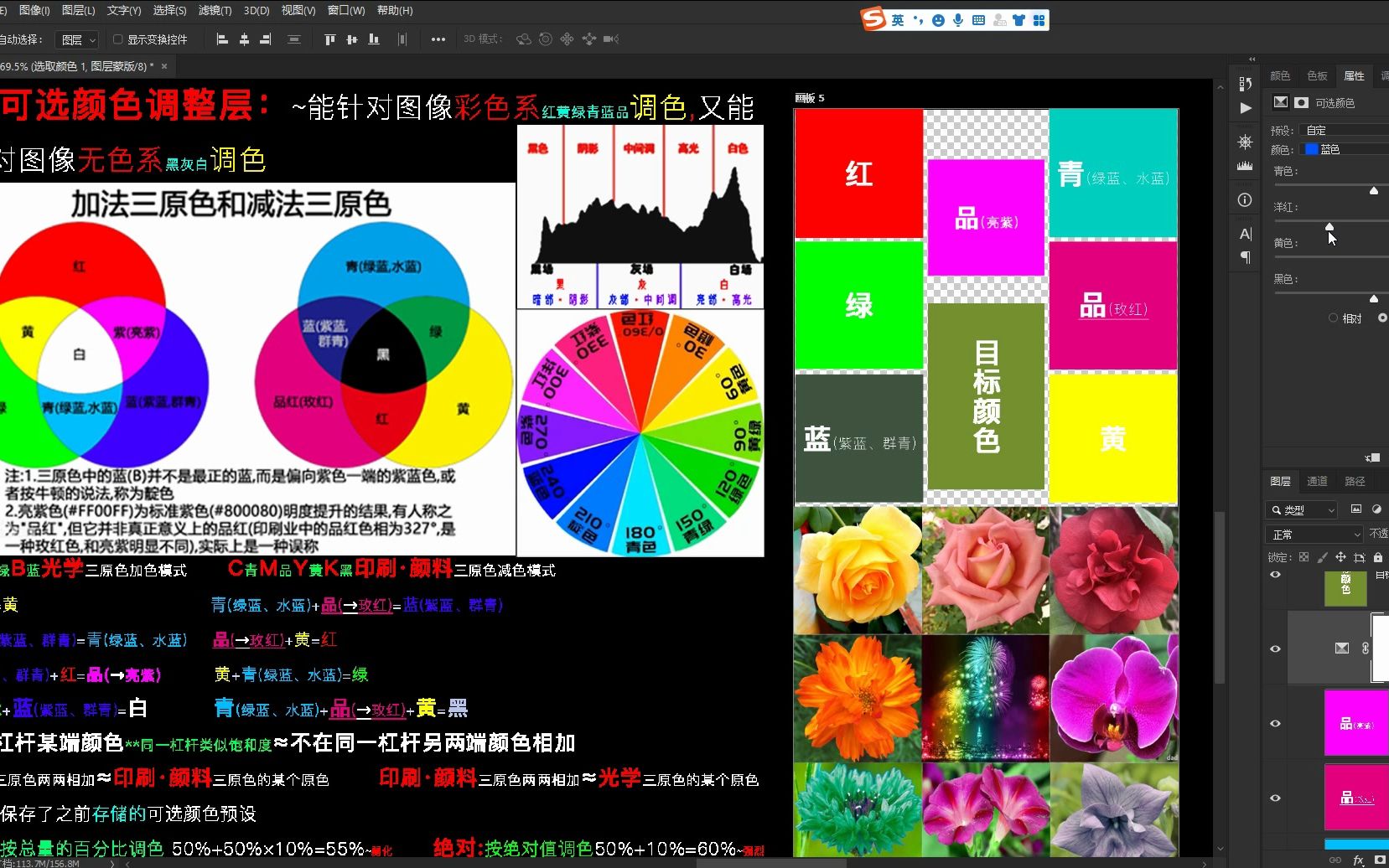Hide the 目标颜色 layer visibility
This screenshot has width=1389, height=868.
point(1275,575)
